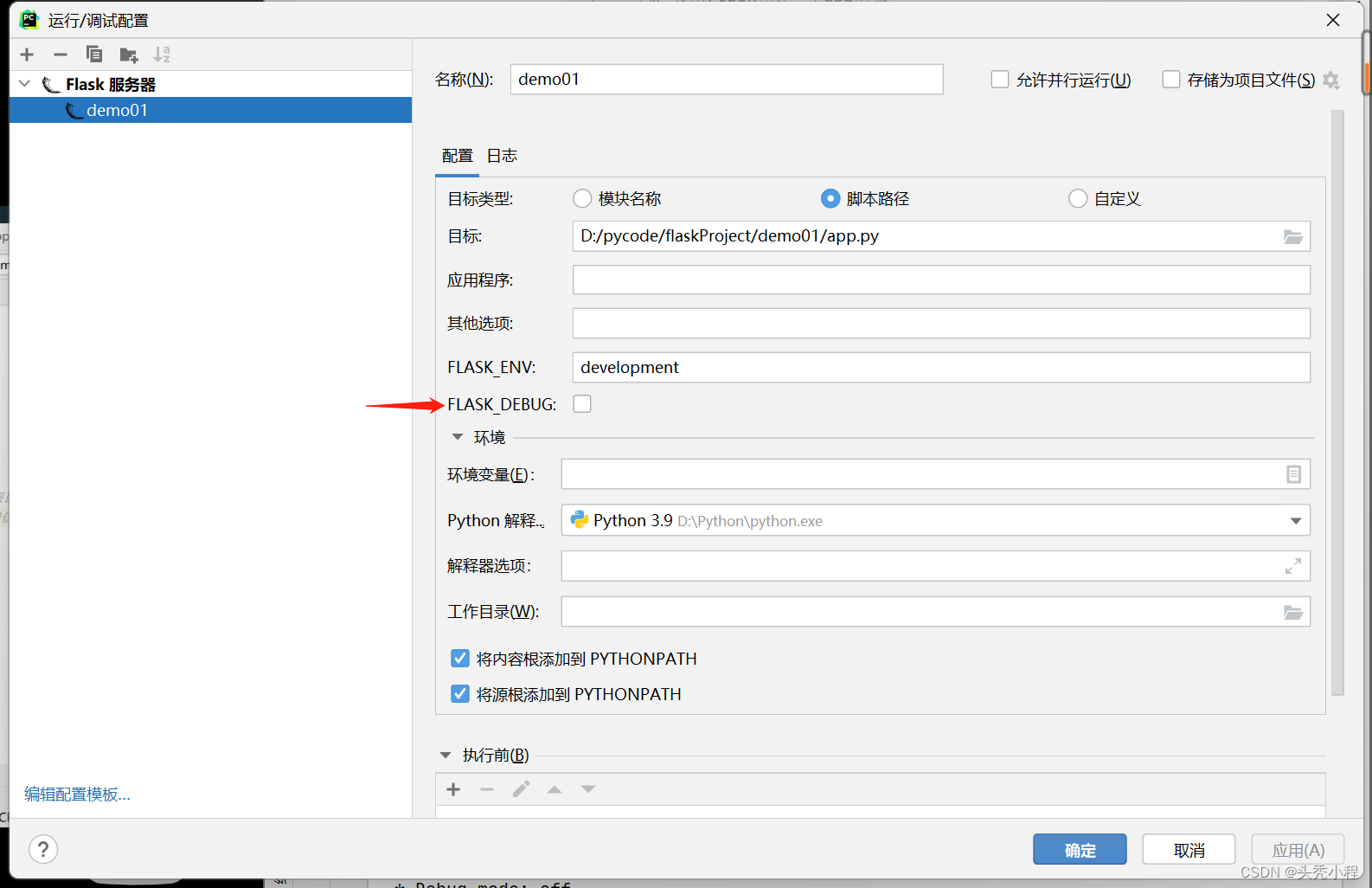
Task: Click the configuration name field
Action: coord(727,80)
